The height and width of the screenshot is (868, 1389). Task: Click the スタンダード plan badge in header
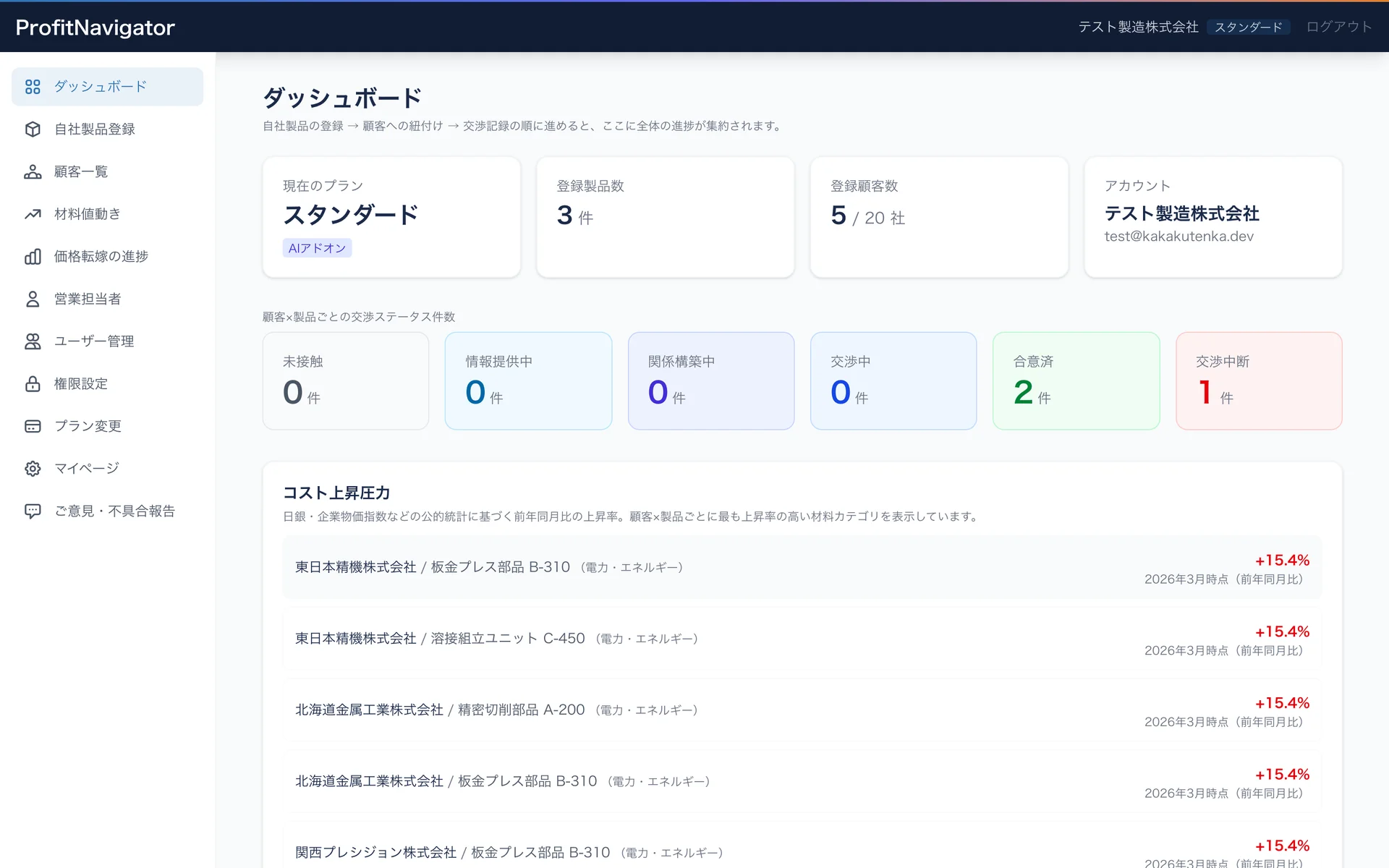tap(1249, 27)
